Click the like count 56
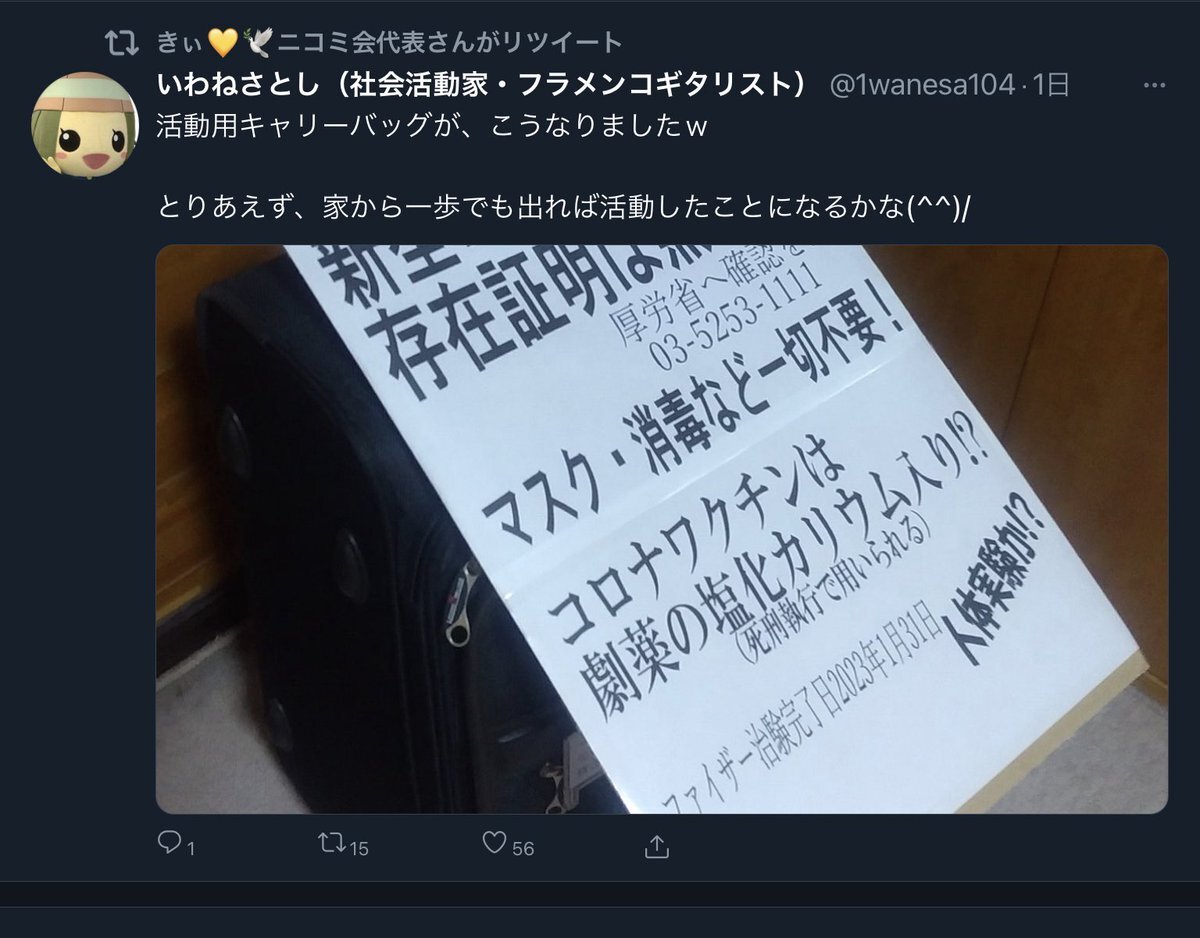Image resolution: width=1200 pixels, height=938 pixels. click(x=523, y=848)
